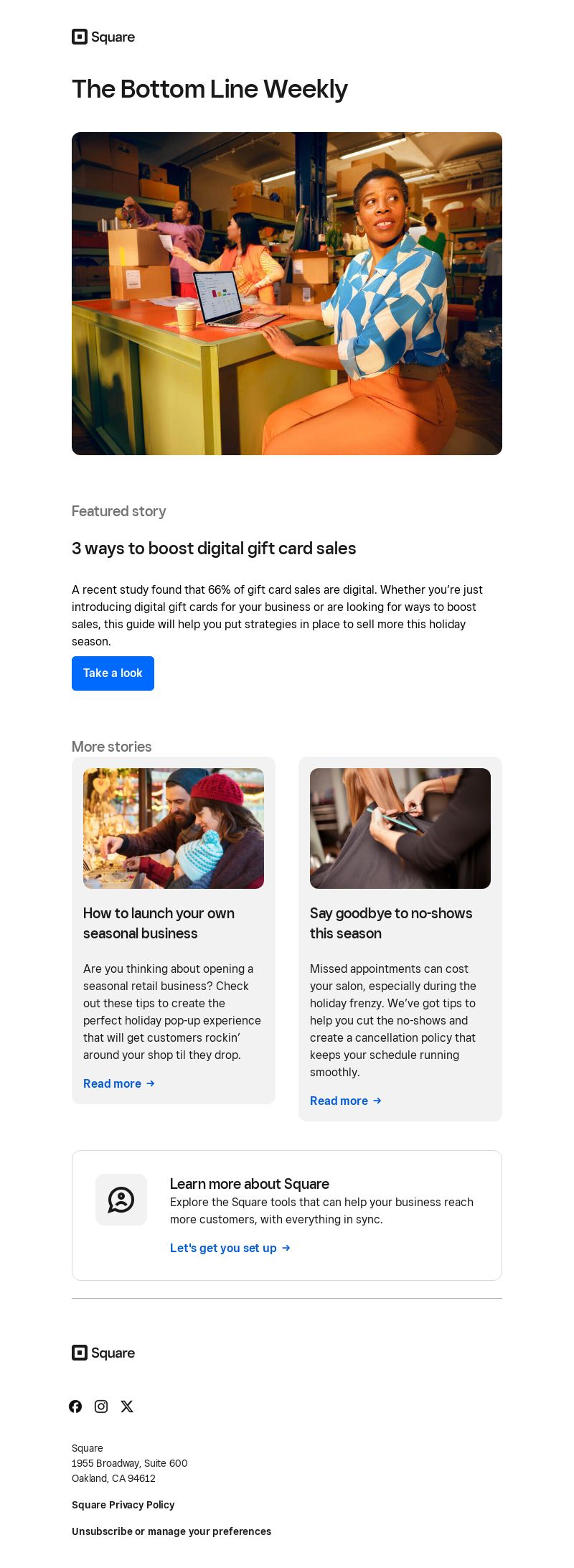Open the warehouse hero image
Image resolution: width=574 pixels, height=1568 pixels.
[287, 294]
